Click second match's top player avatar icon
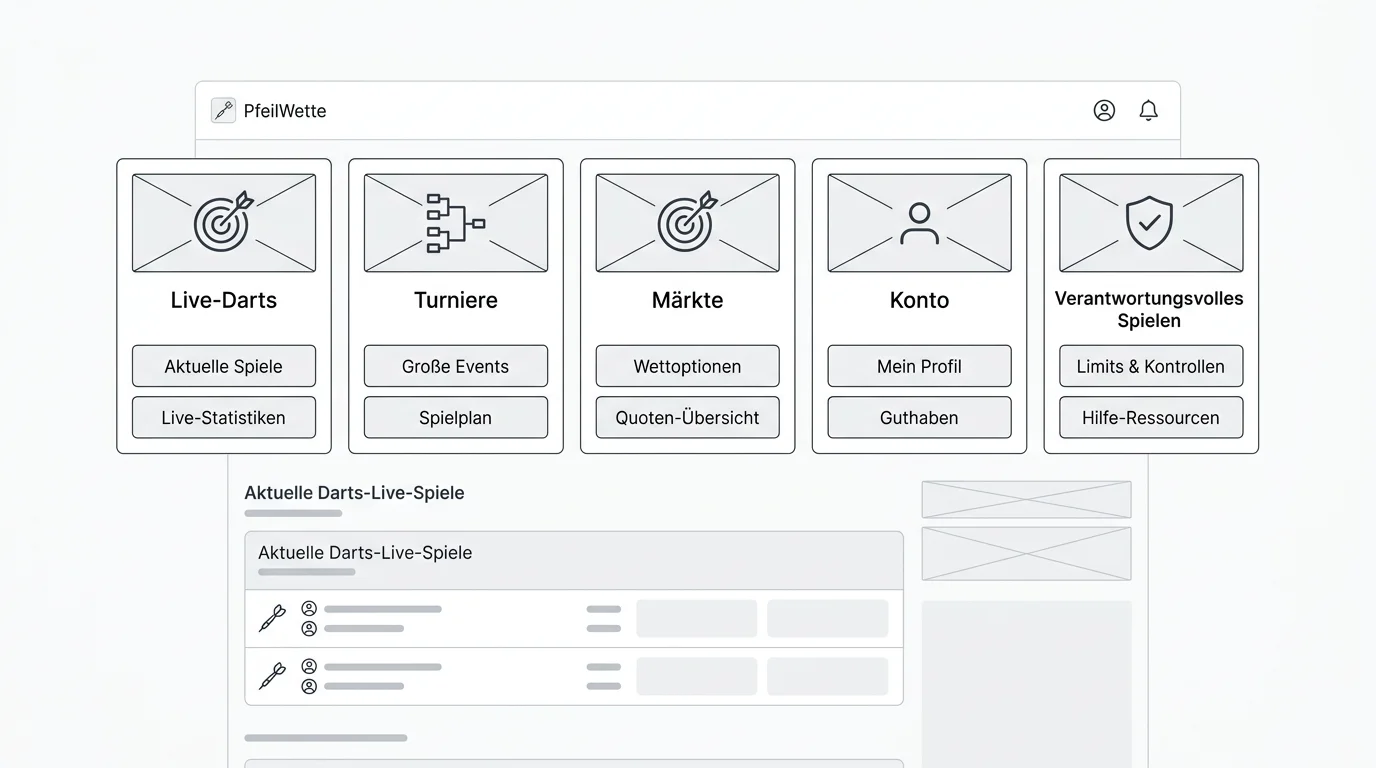 pyautogui.click(x=309, y=666)
